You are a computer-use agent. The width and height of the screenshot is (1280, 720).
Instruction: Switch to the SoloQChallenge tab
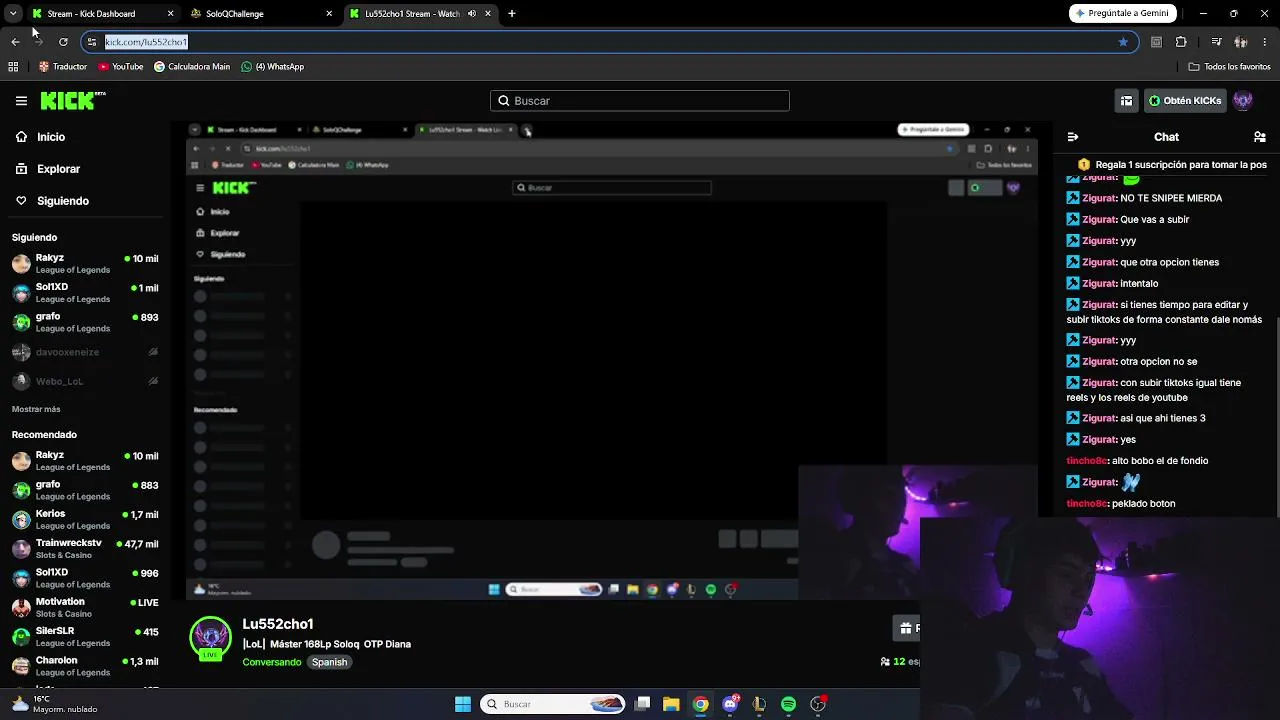pyautogui.click(x=263, y=14)
